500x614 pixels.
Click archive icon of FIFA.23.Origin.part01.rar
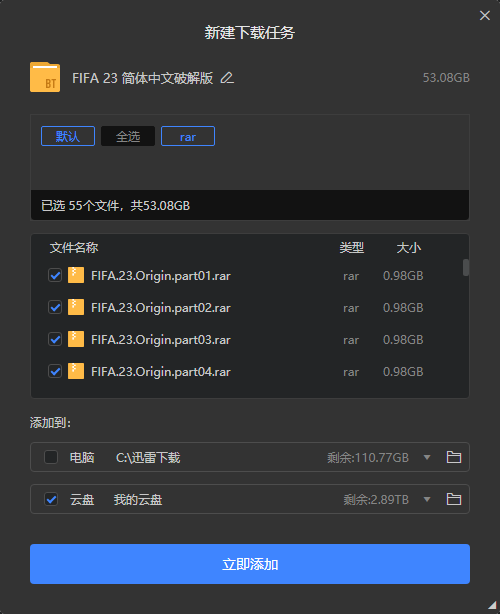(76, 275)
